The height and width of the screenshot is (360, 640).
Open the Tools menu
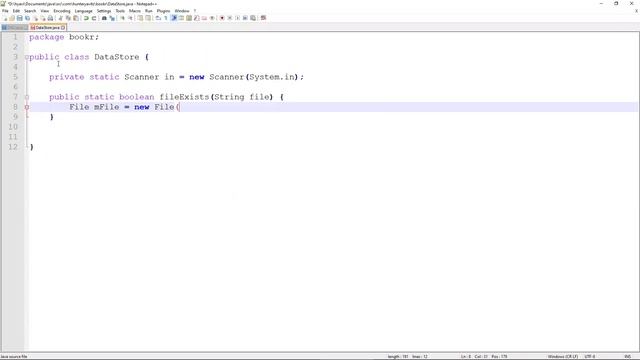120,11
